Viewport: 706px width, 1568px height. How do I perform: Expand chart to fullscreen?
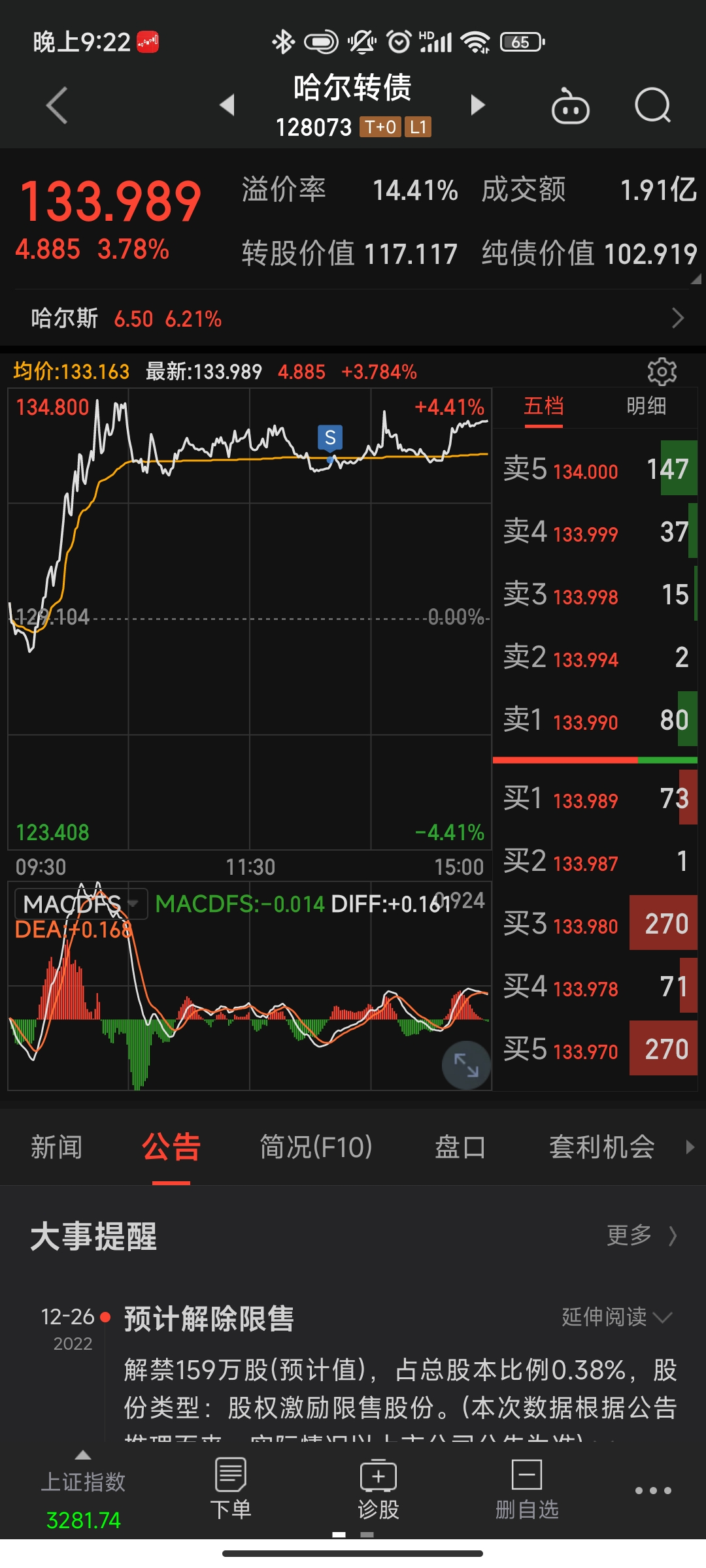tap(466, 1066)
